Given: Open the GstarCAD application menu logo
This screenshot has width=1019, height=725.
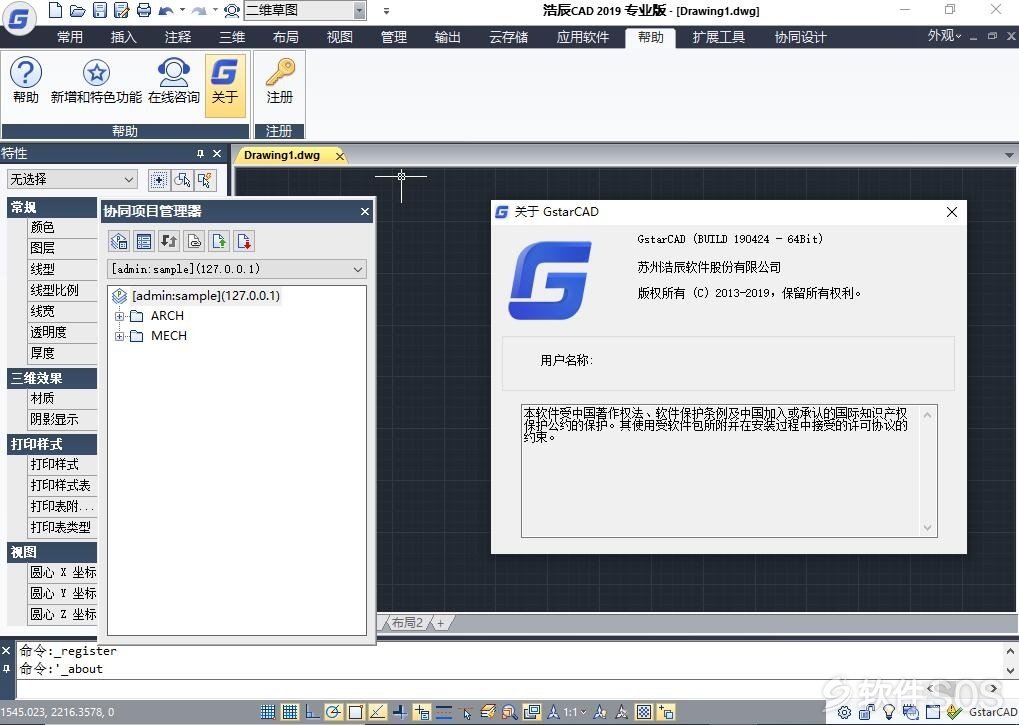Looking at the screenshot, I should coord(18,18).
